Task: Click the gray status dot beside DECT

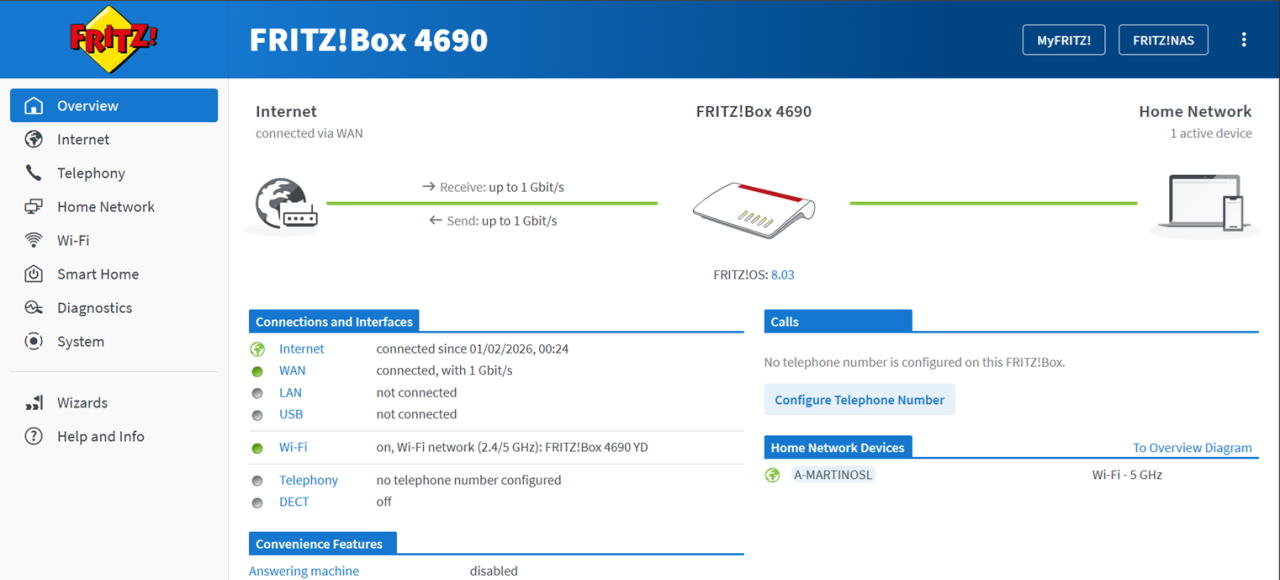Action: pyautogui.click(x=257, y=503)
